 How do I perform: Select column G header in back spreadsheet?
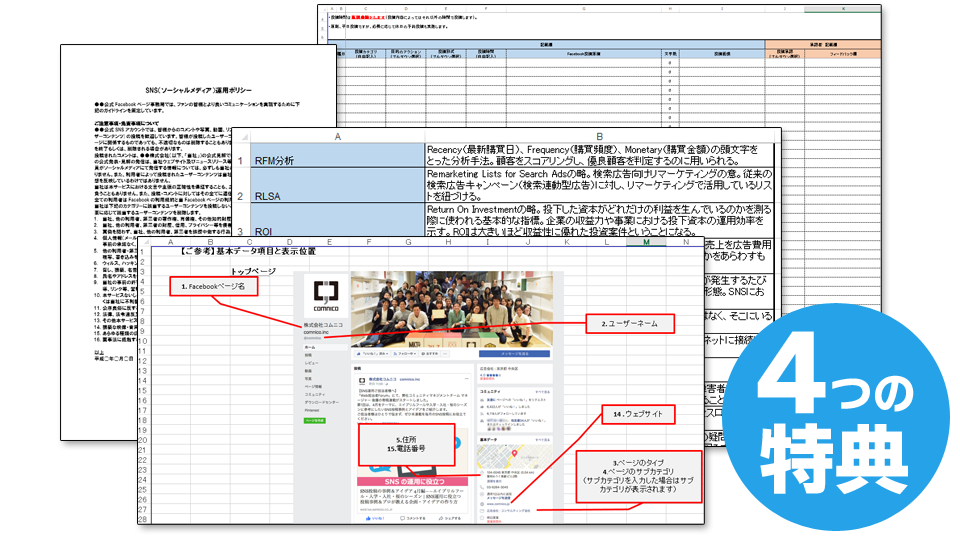tap(584, 9)
